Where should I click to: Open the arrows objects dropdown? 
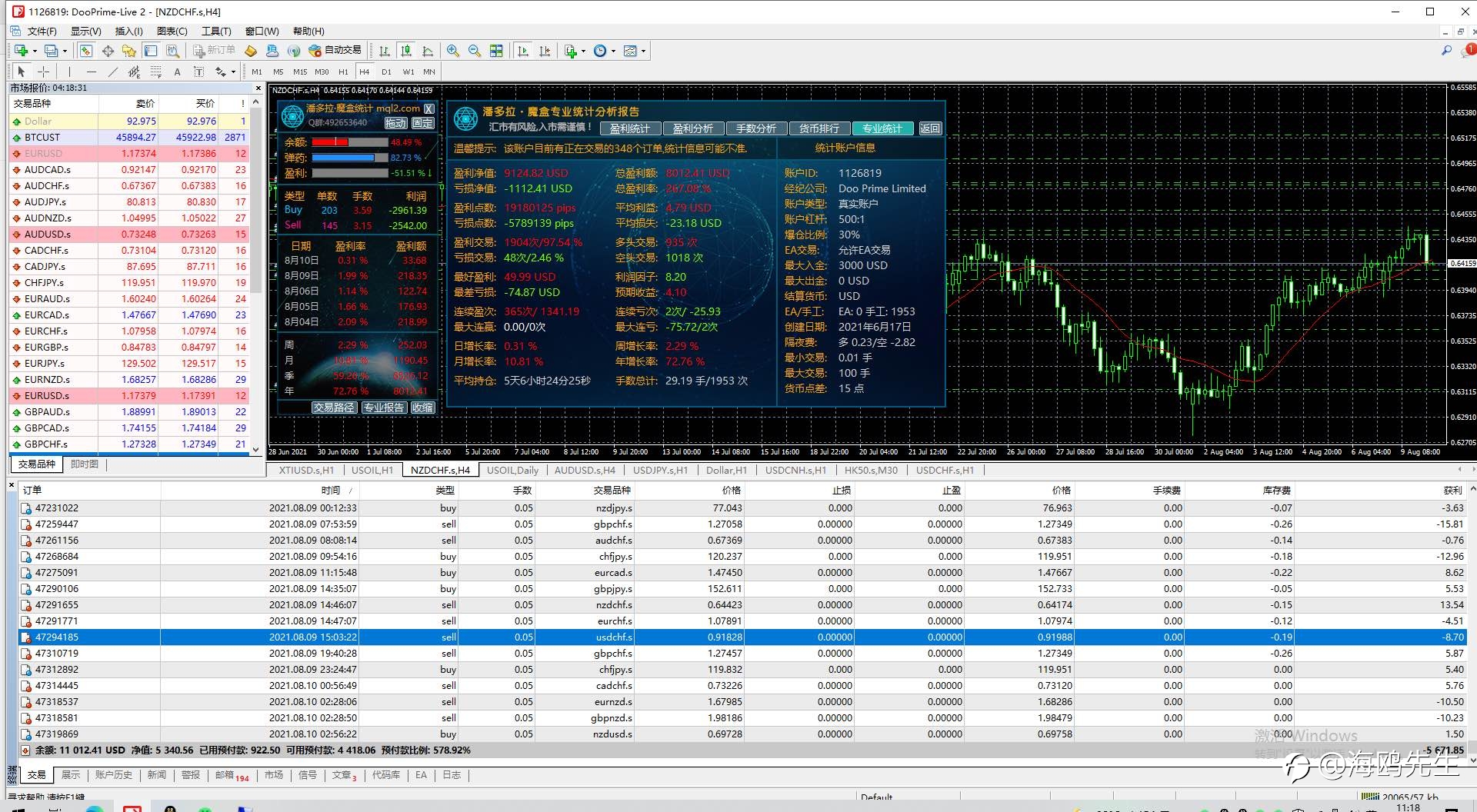(224, 72)
